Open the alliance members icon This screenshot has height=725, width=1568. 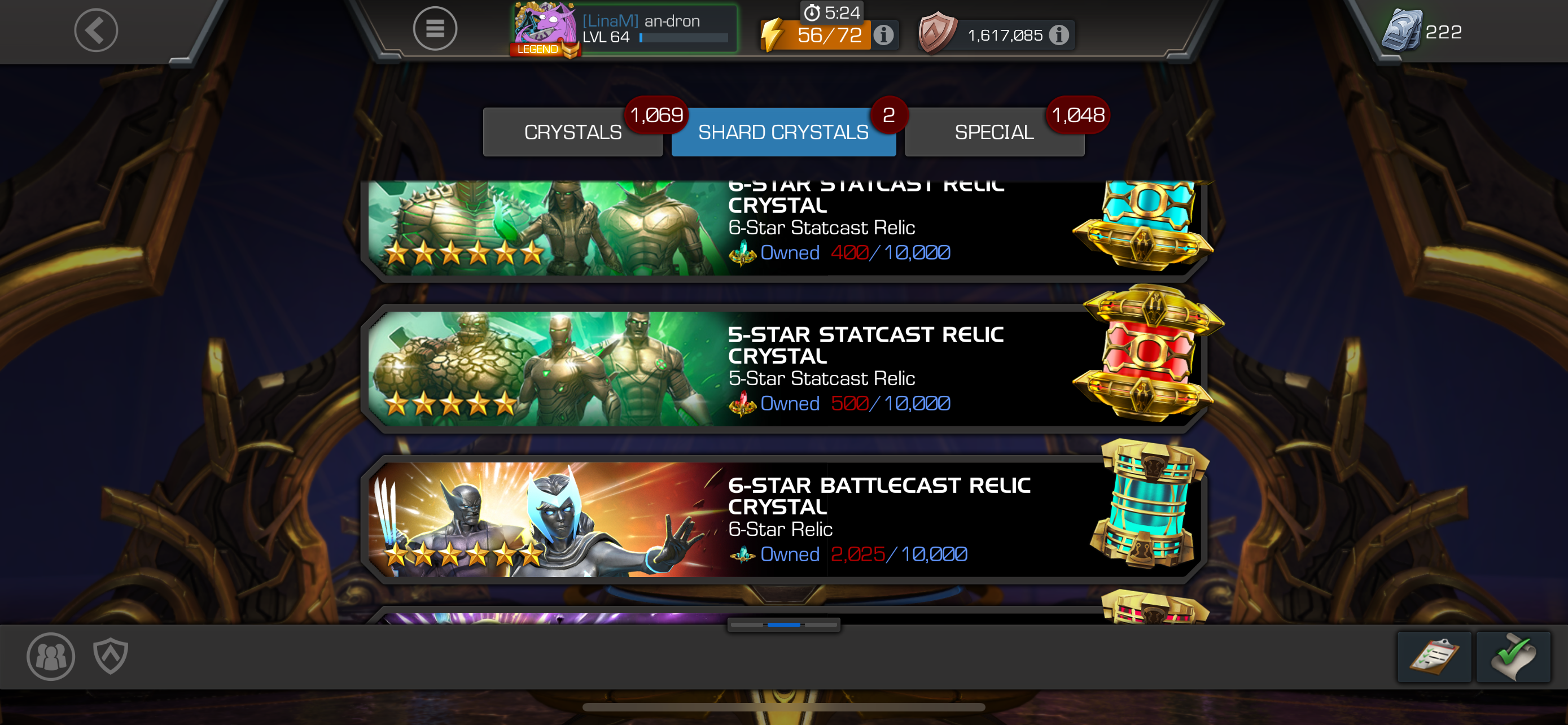[51, 656]
